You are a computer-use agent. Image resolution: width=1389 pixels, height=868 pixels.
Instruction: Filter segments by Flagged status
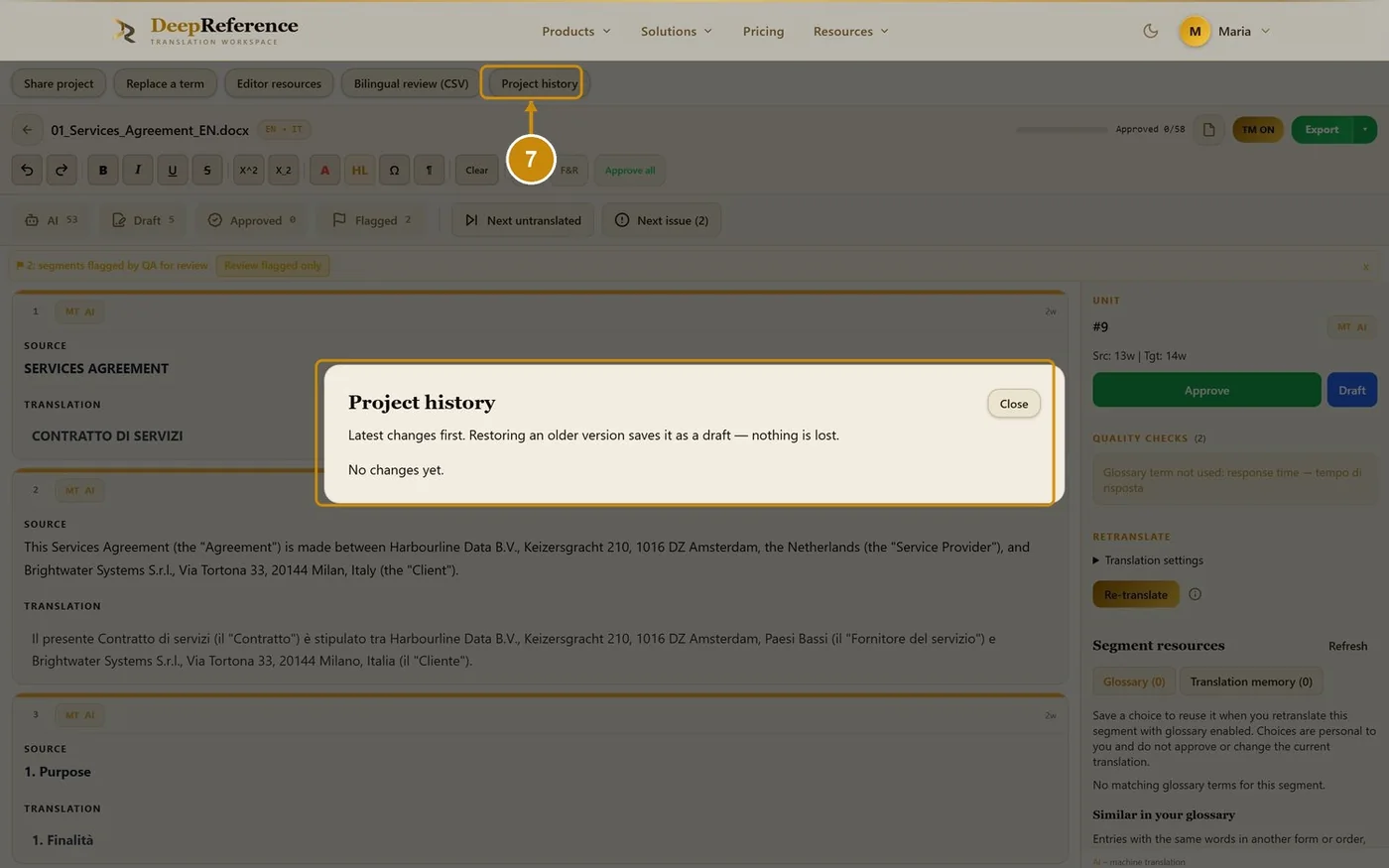click(x=372, y=220)
